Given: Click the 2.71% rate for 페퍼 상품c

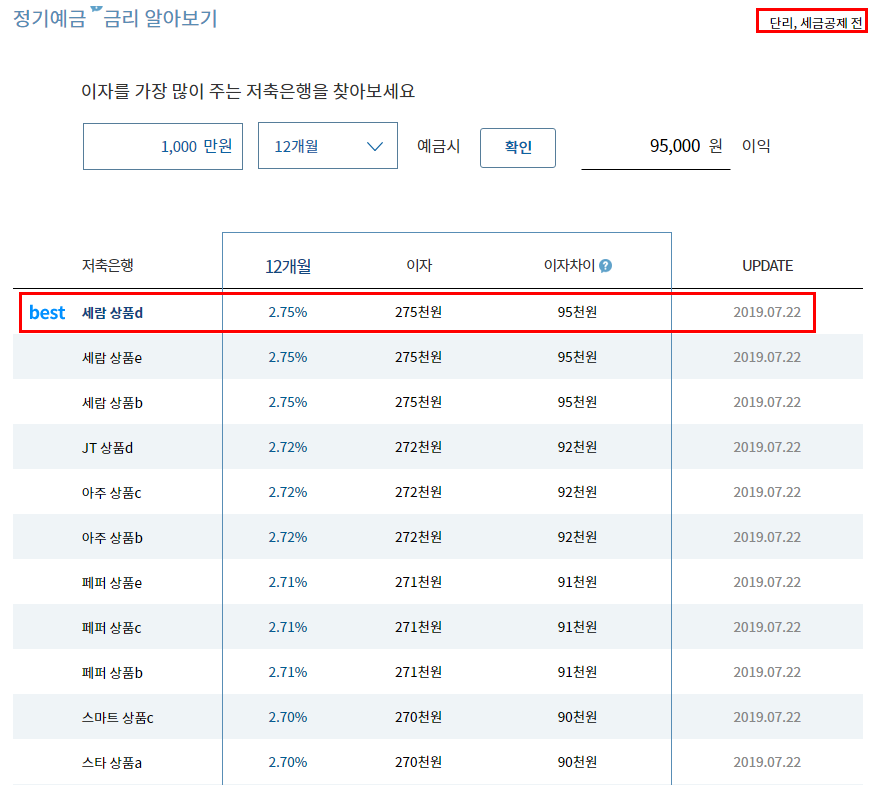Looking at the screenshot, I should click(288, 626).
